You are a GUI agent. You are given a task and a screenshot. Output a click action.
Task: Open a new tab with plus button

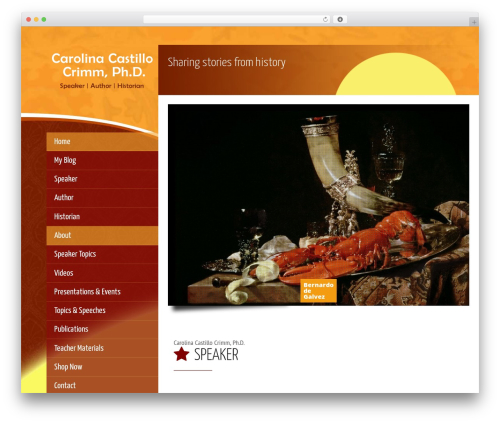[474, 22]
